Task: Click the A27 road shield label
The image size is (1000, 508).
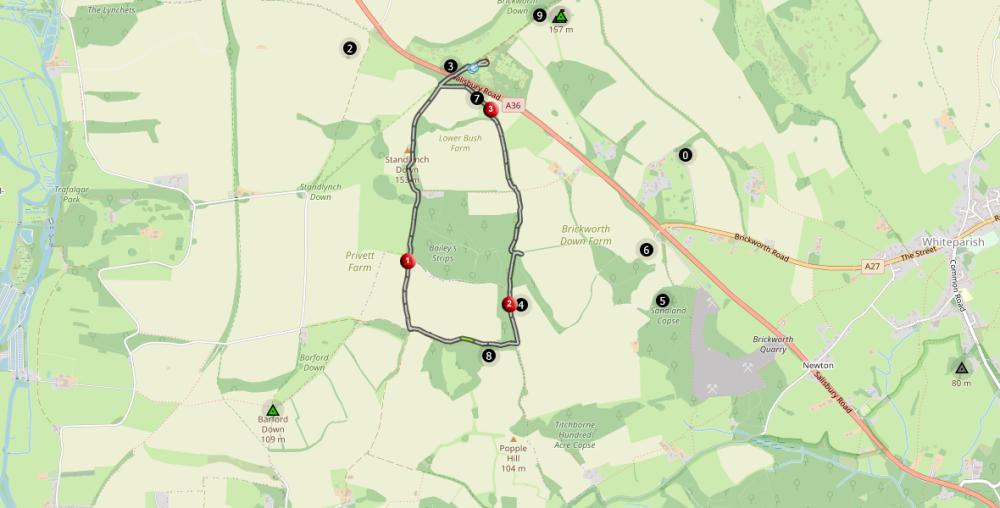Action: (x=872, y=266)
